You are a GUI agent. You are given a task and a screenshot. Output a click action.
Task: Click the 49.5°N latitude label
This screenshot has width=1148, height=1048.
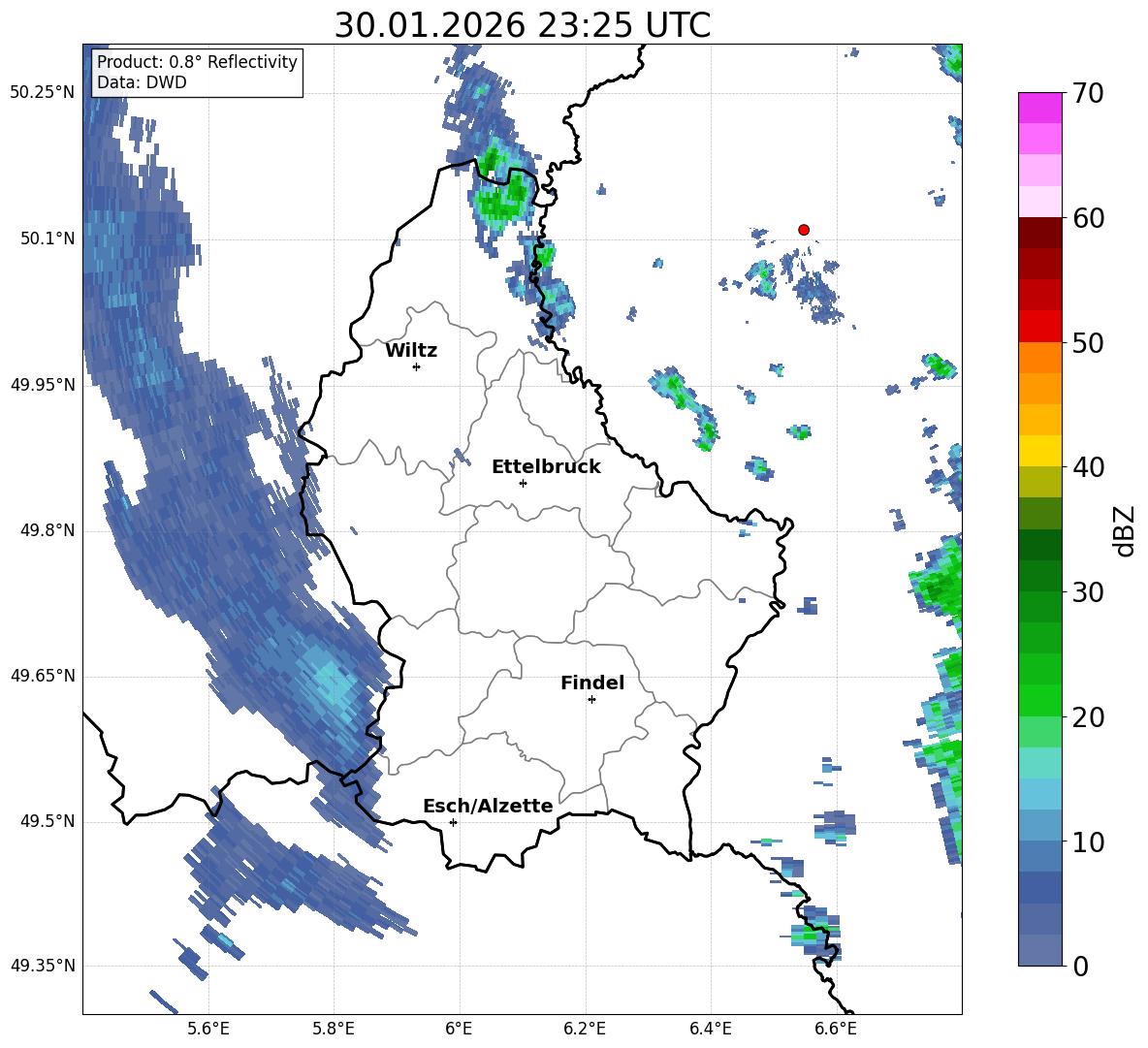coord(48,821)
